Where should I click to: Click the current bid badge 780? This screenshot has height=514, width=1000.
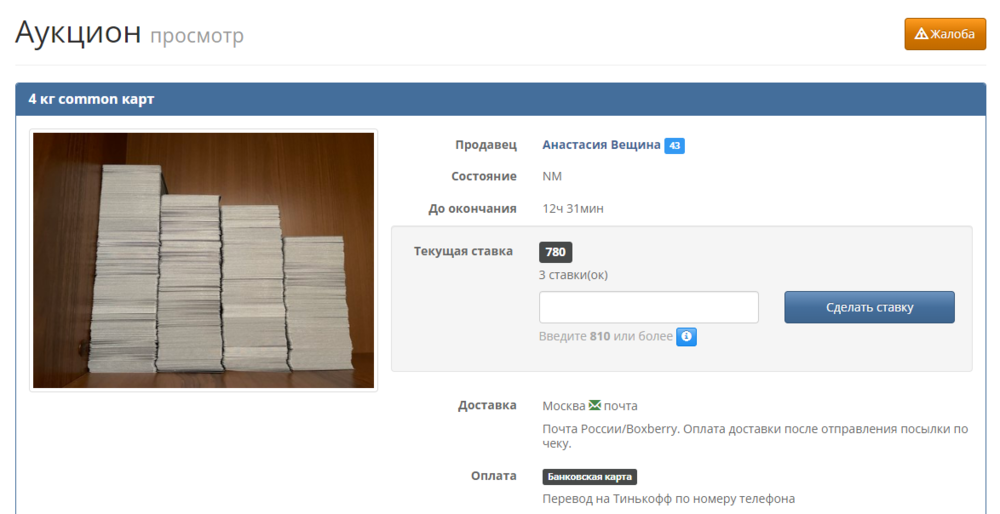(555, 252)
